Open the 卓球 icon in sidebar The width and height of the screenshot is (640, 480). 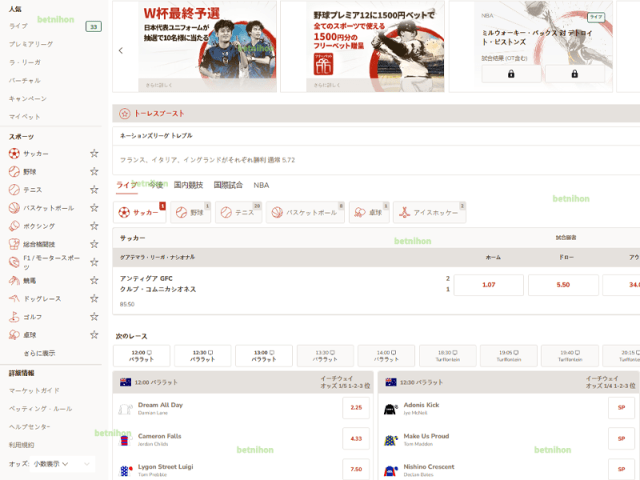click(14, 335)
